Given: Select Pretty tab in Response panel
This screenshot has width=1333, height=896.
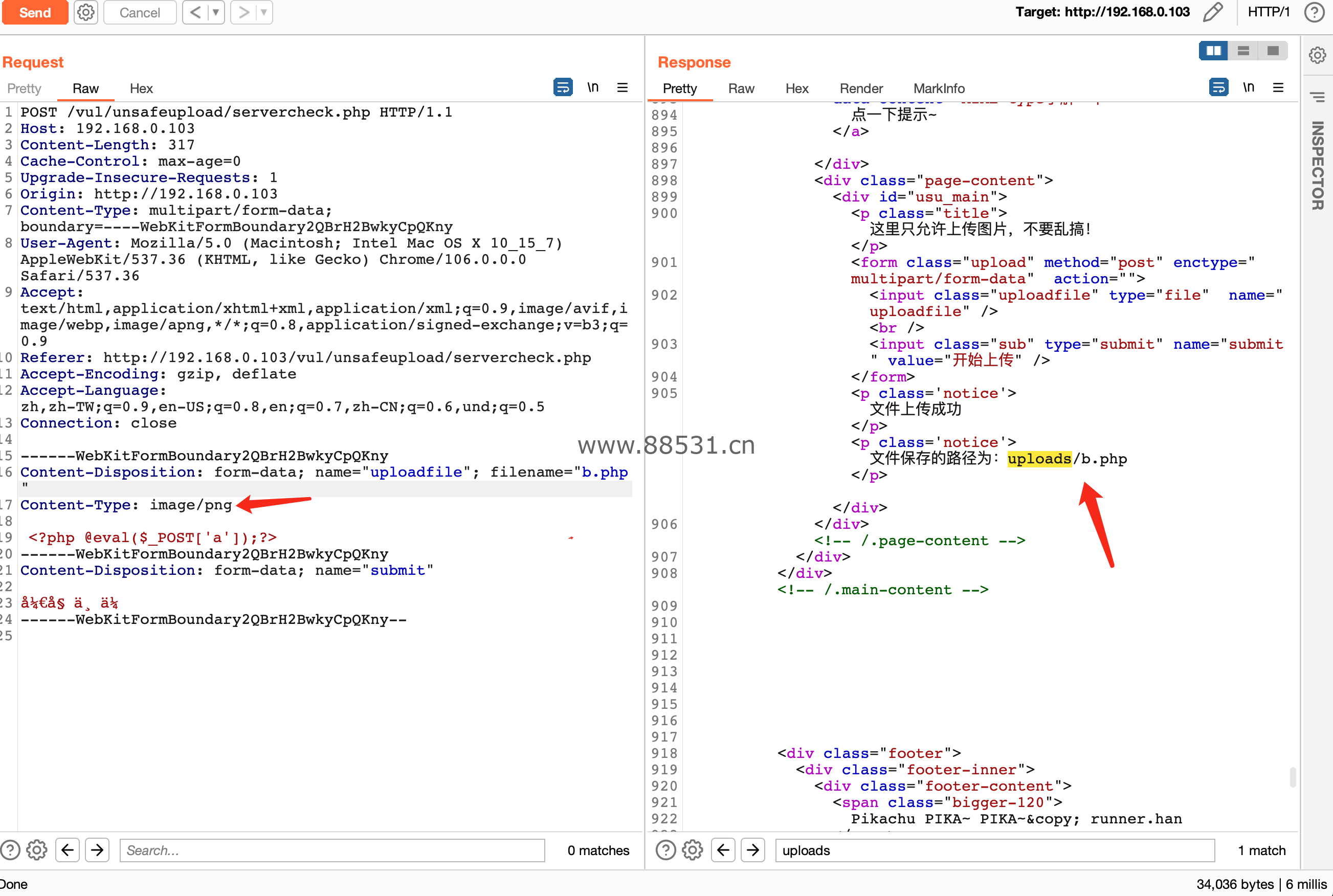Looking at the screenshot, I should 680,88.
